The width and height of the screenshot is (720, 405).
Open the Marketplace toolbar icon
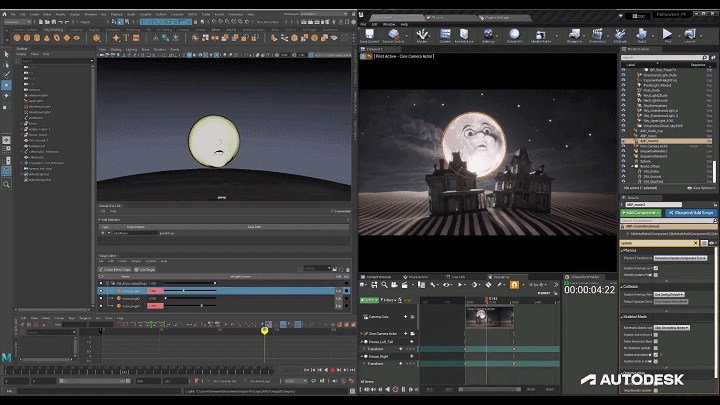pos(464,34)
